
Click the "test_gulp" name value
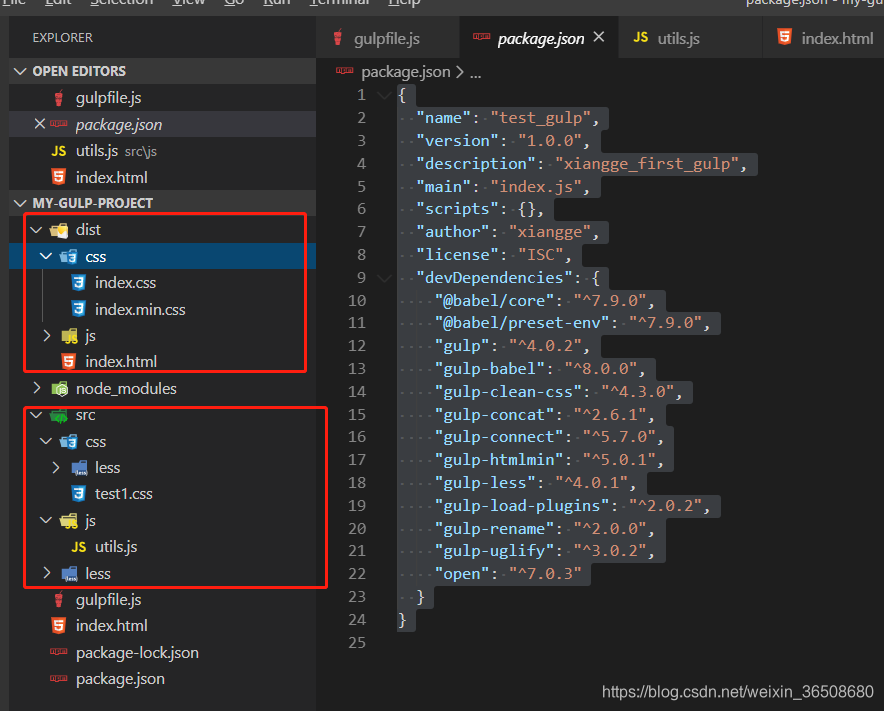tap(540, 118)
